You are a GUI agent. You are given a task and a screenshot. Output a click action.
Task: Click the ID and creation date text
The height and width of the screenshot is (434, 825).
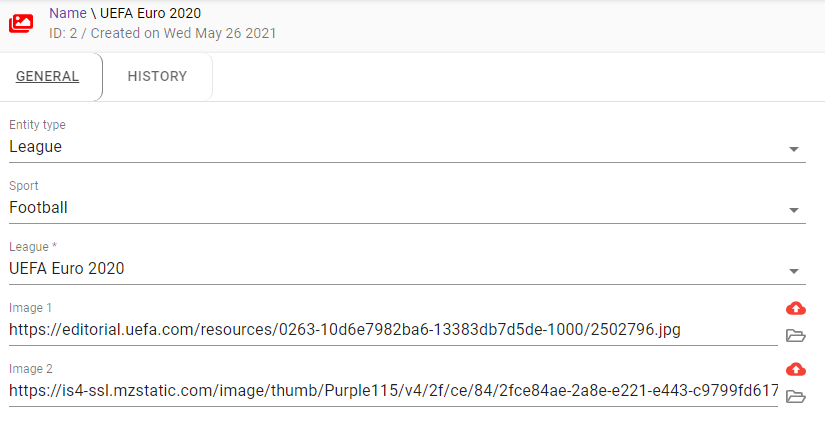click(x=162, y=33)
